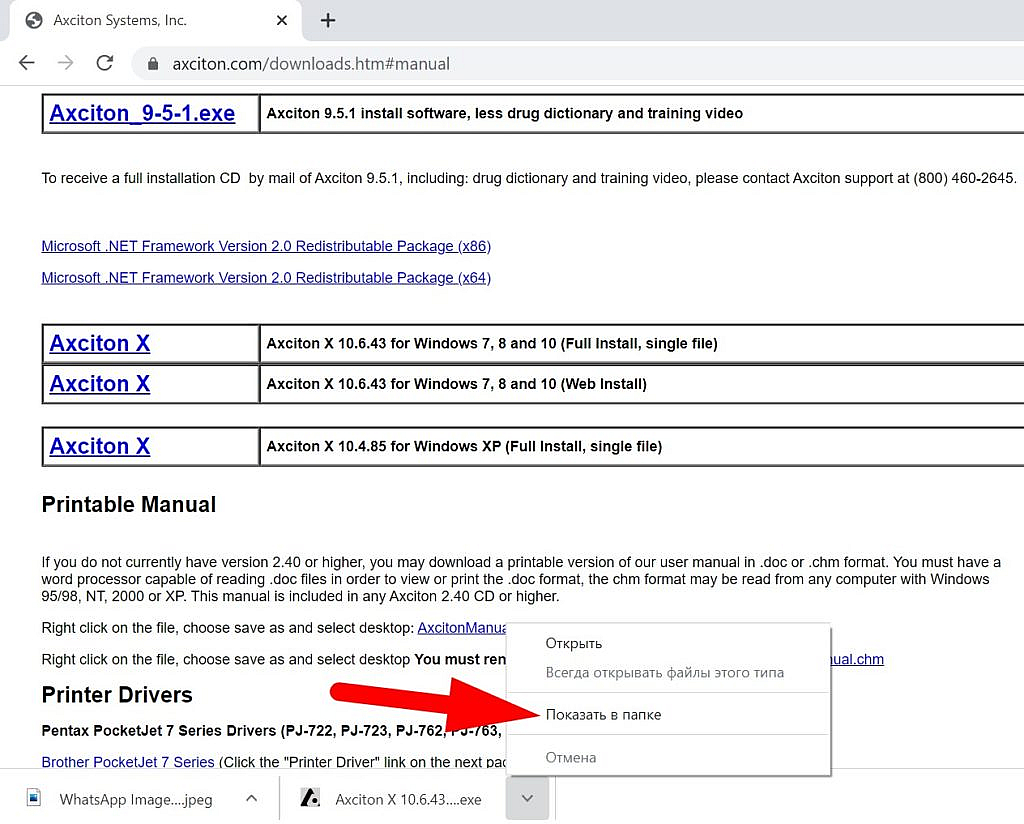This screenshot has height=824, width=1024.
Task: Open the .NET Framework 2.0 (x86) package link
Action: click(x=266, y=246)
